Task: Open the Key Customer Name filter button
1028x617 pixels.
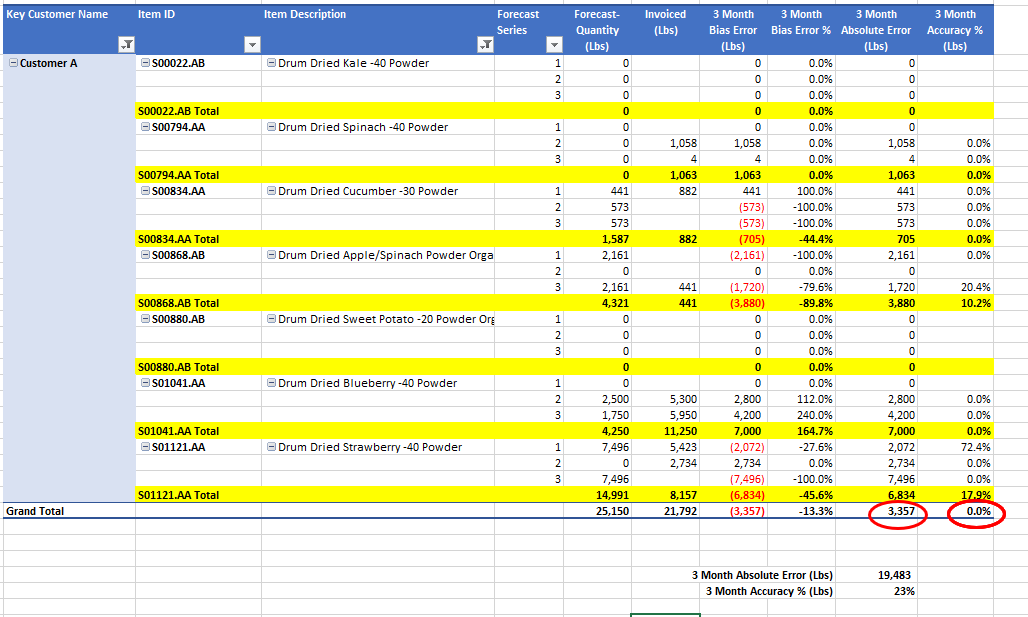Action: [x=127, y=45]
